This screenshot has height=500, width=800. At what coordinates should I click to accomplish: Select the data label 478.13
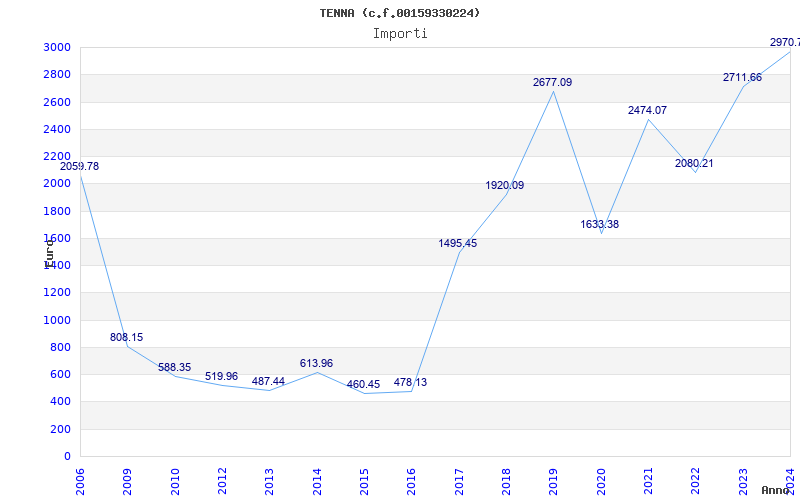(410, 382)
